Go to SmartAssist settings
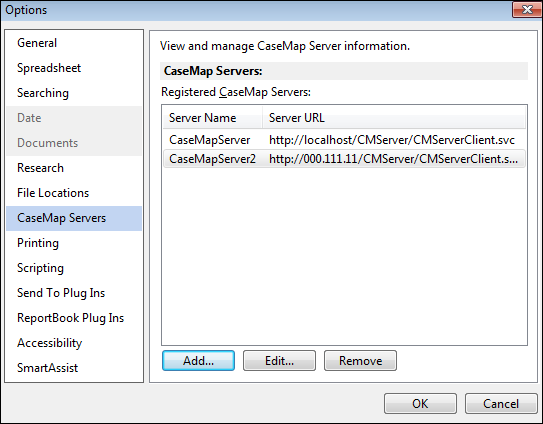 [47, 368]
